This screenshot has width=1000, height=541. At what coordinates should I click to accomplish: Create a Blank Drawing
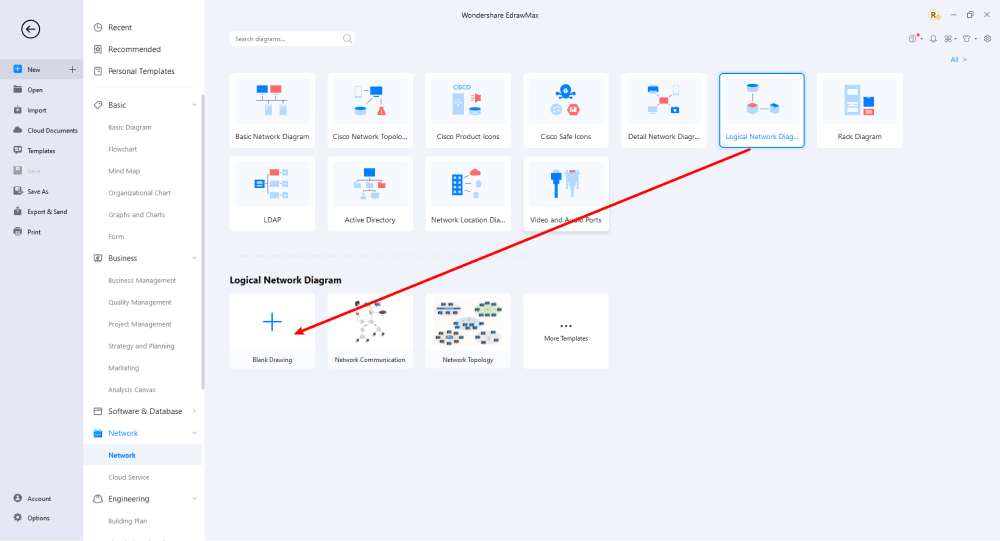point(272,330)
